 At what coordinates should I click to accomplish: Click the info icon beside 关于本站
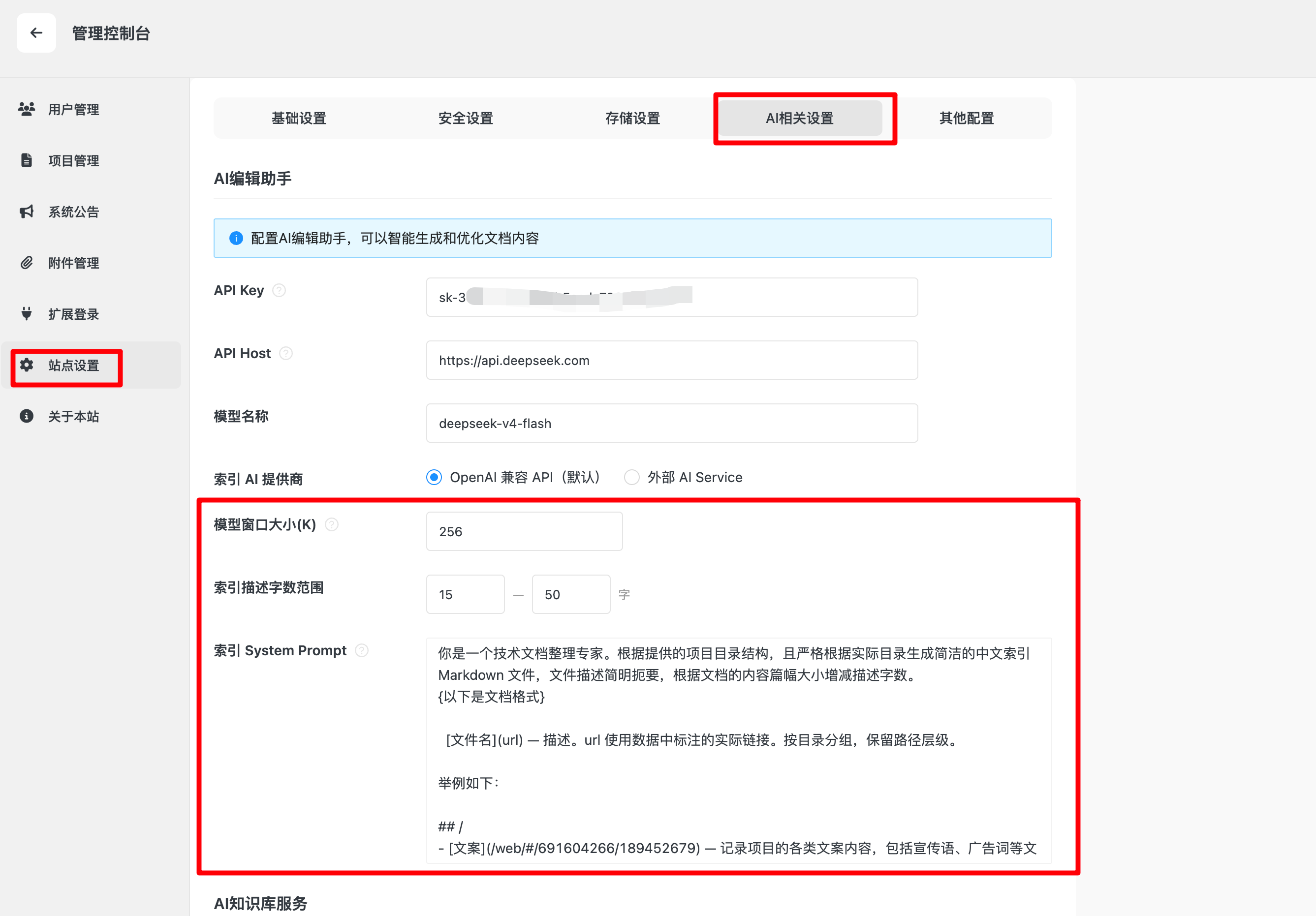coord(27,416)
